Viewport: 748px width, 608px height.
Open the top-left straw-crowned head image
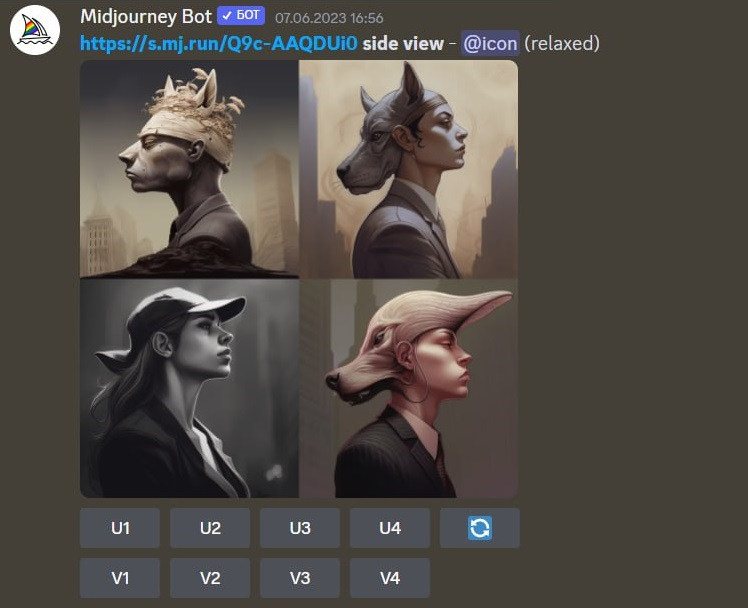click(x=189, y=169)
